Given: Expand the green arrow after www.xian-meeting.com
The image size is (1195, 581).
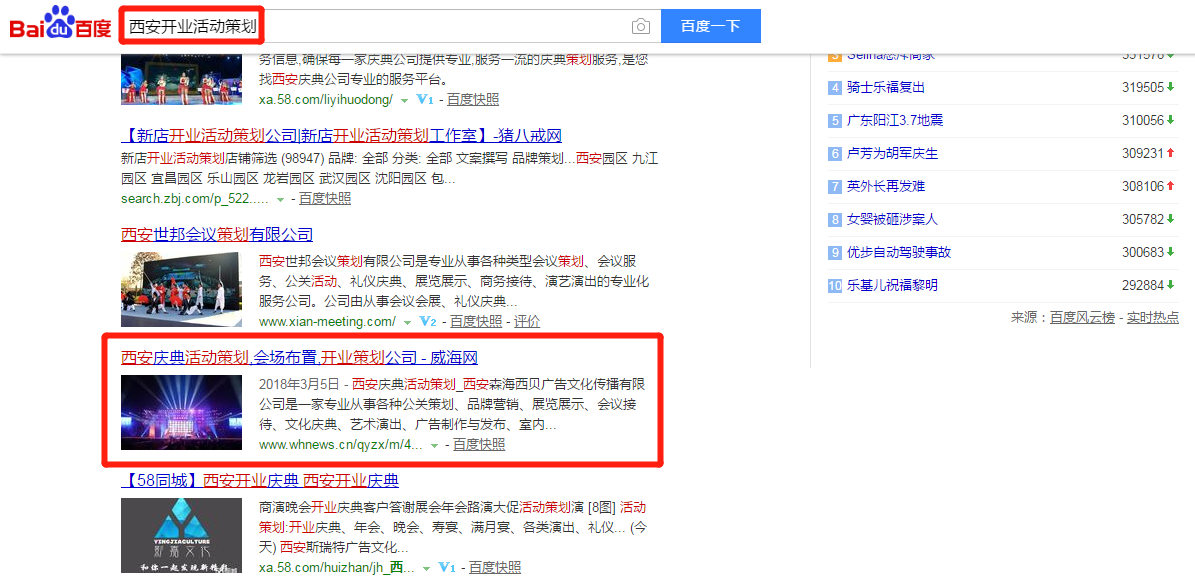Looking at the screenshot, I should pyautogui.click(x=408, y=322).
